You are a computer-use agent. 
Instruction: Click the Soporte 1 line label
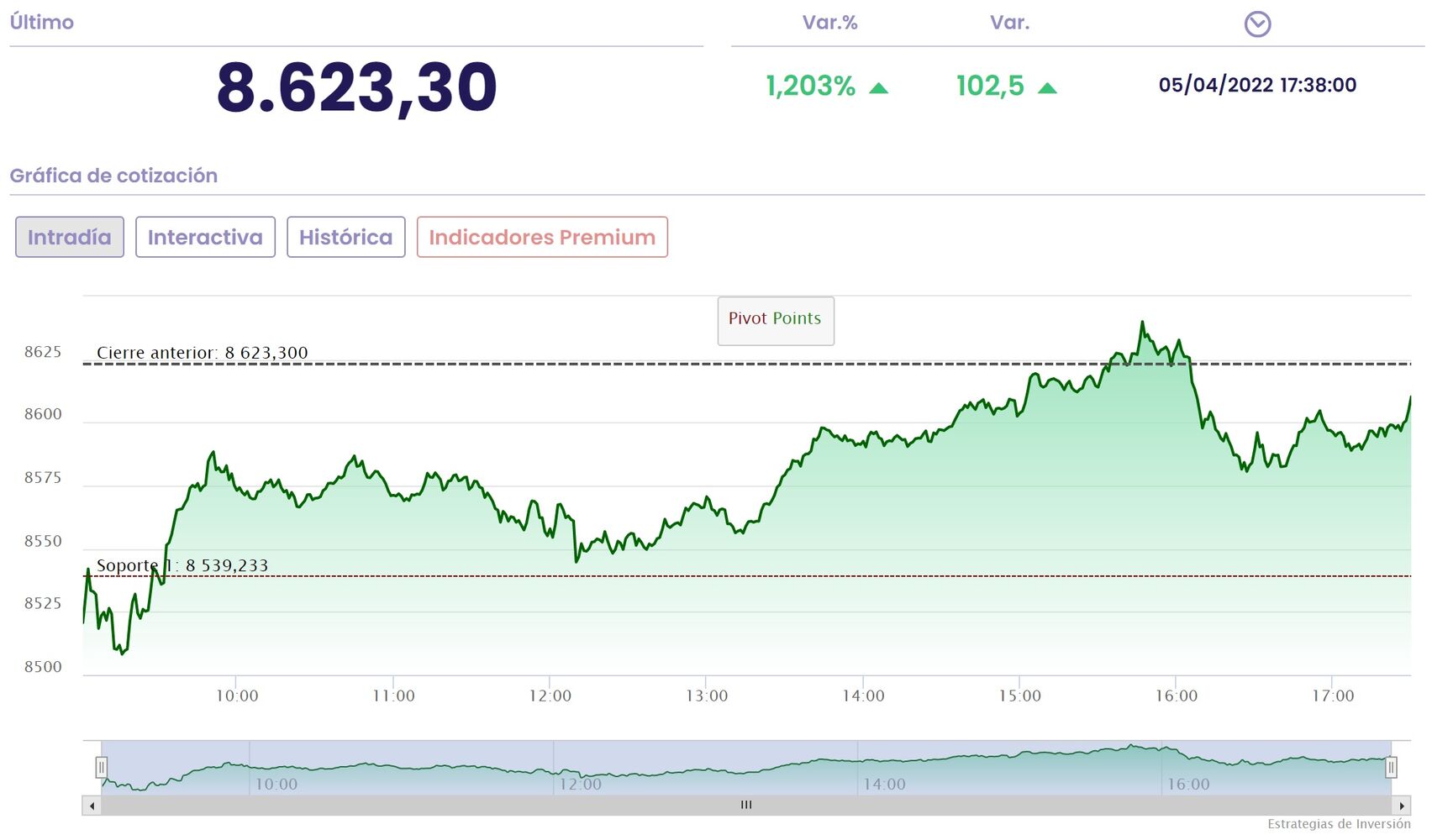pos(182,565)
